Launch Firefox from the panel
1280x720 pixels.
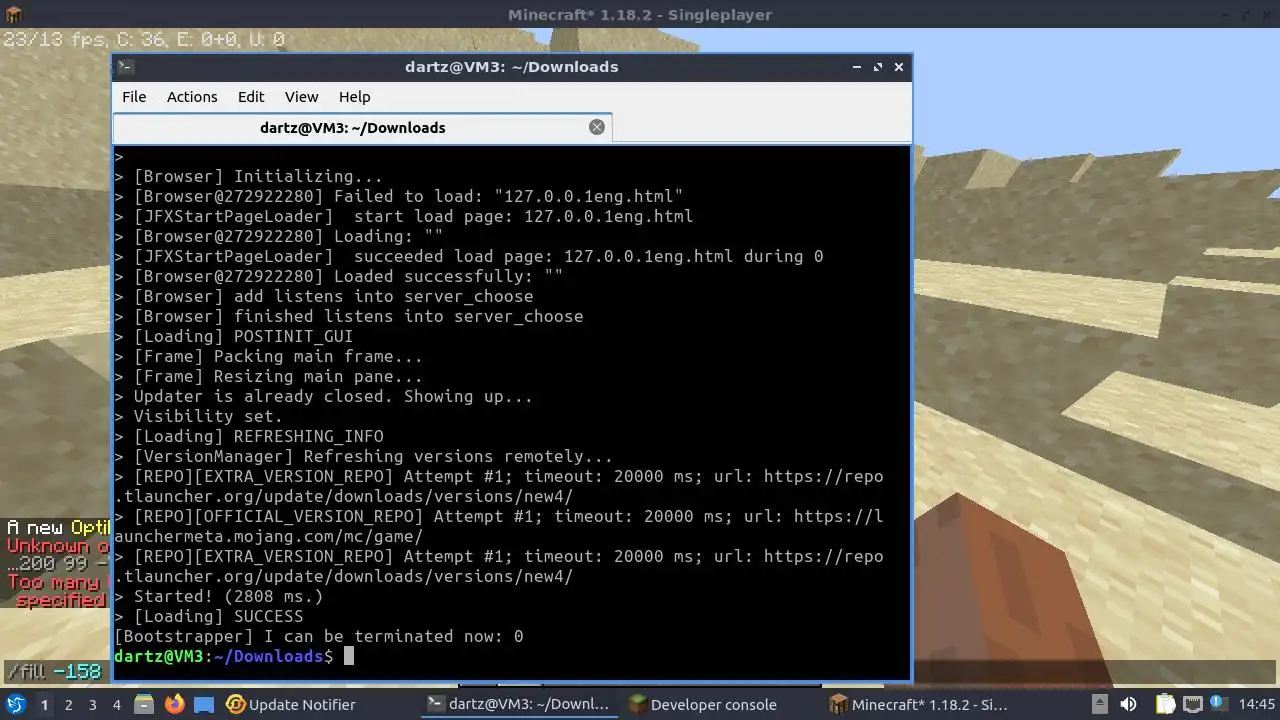(x=174, y=704)
